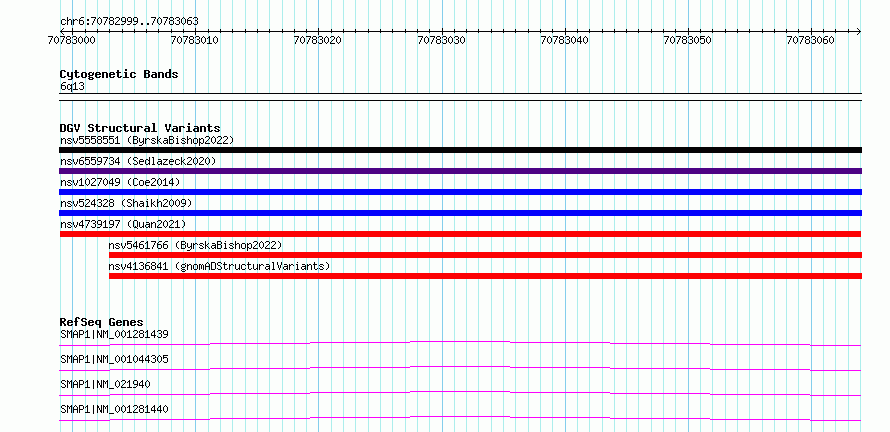The image size is (890, 432).
Task: Open variant nsv4739197 (Quan2021) label
Action: [123, 224]
